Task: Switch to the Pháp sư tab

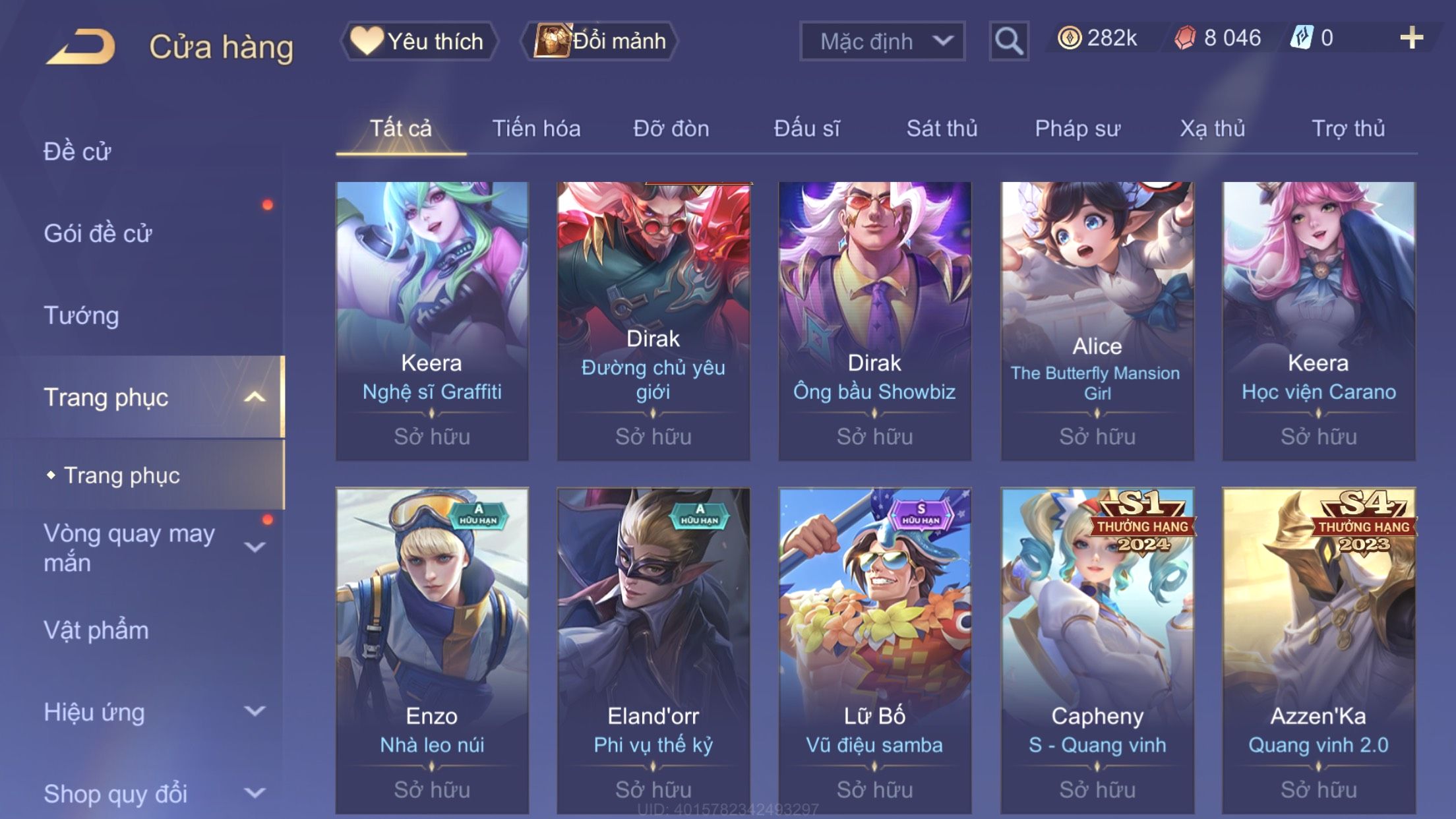Action: tap(1077, 129)
